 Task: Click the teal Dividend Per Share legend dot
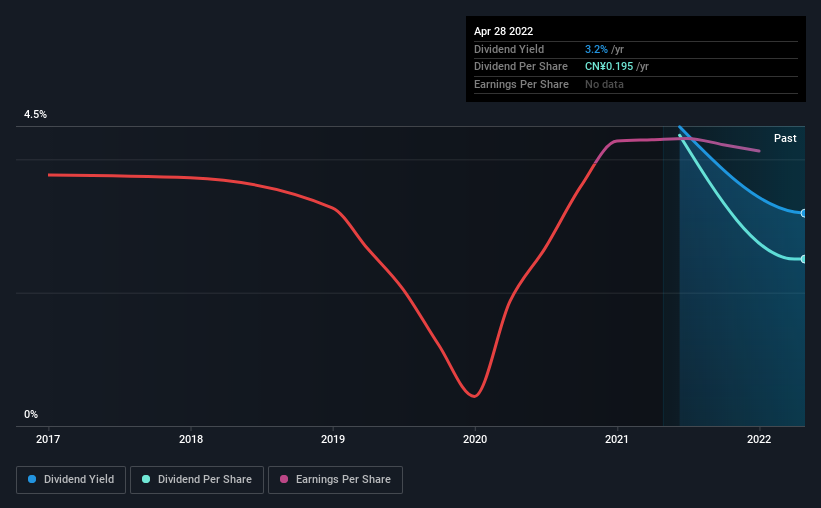[x=146, y=479]
